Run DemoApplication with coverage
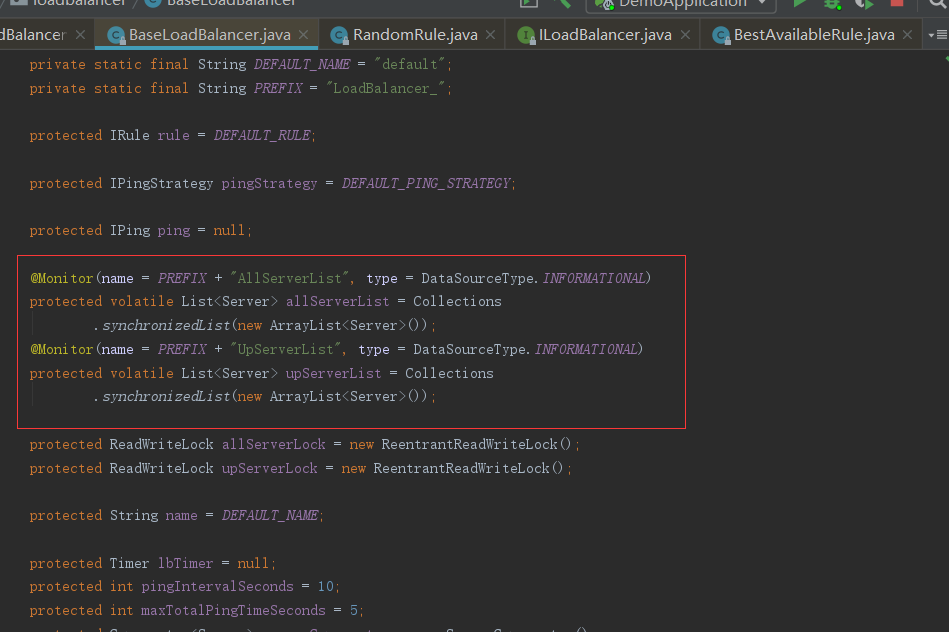 pyautogui.click(x=864, y=4)
